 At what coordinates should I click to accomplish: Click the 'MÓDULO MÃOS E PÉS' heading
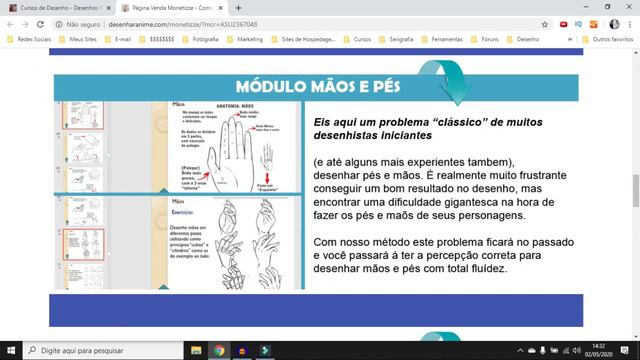point(318,87)
